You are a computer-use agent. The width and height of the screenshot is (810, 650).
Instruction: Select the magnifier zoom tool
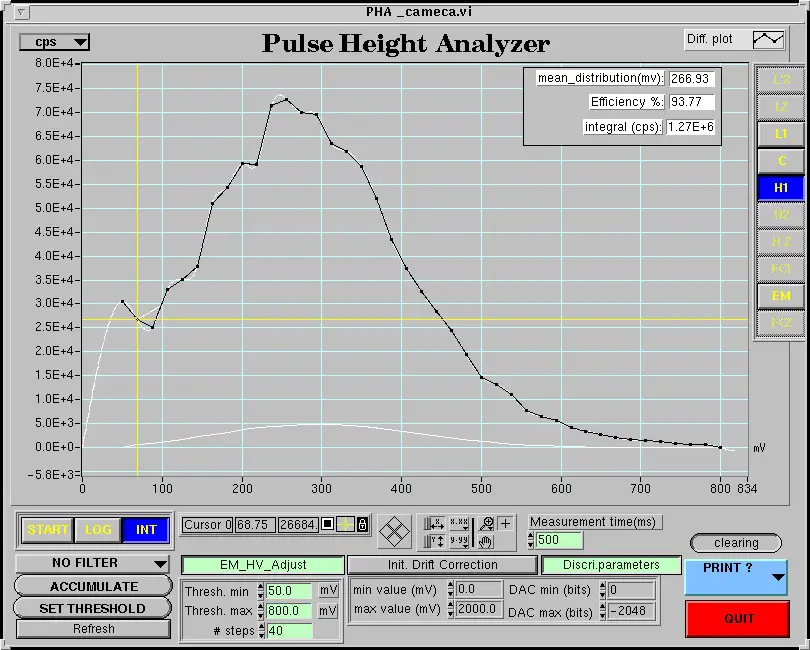[486, 523]
